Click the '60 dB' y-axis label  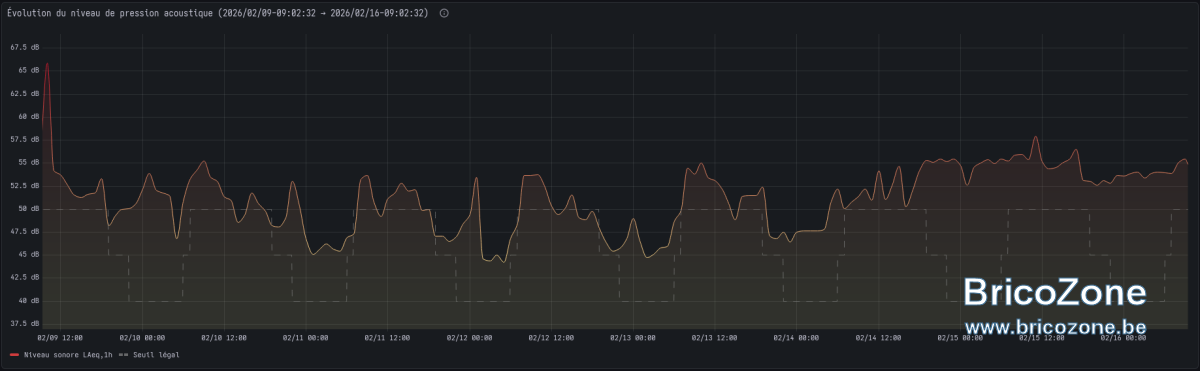(x=28, y=116)
